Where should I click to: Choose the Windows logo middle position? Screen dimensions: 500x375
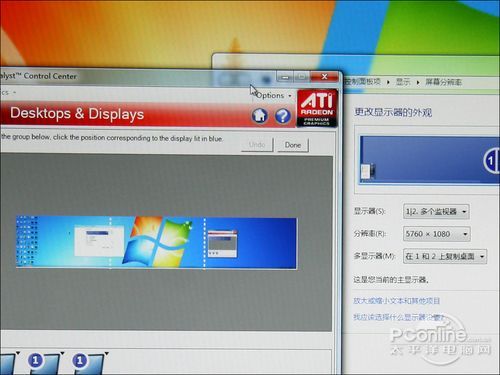[x=157, y=242]
